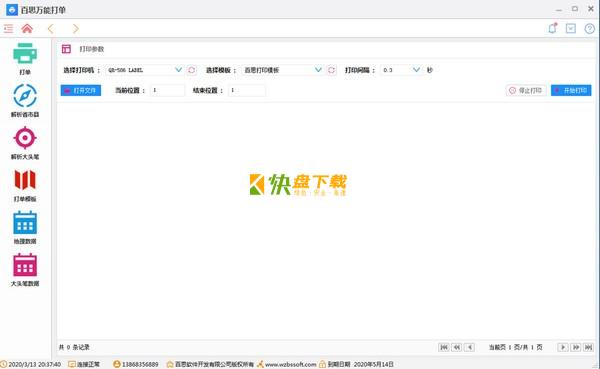600x369 pixels.
Task: Click the current page indicator text
Action: pyautogui.click(x=516, y=347)
